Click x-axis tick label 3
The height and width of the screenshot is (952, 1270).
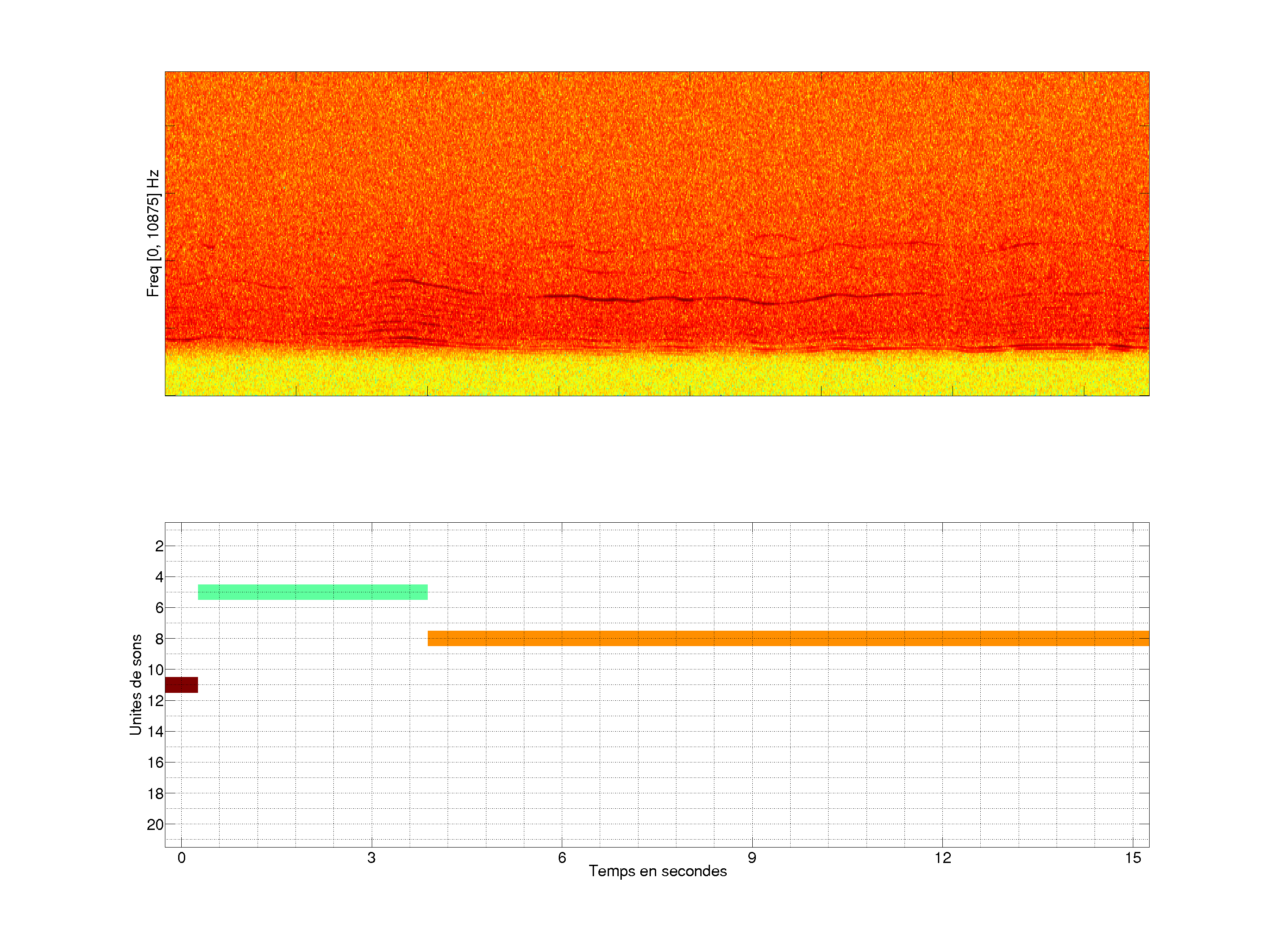(x=371, y=858)
